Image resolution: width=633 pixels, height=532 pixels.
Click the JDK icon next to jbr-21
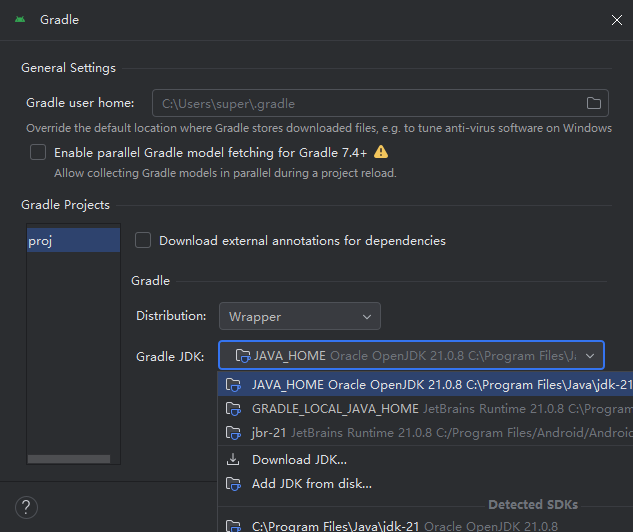pos(234,433)
